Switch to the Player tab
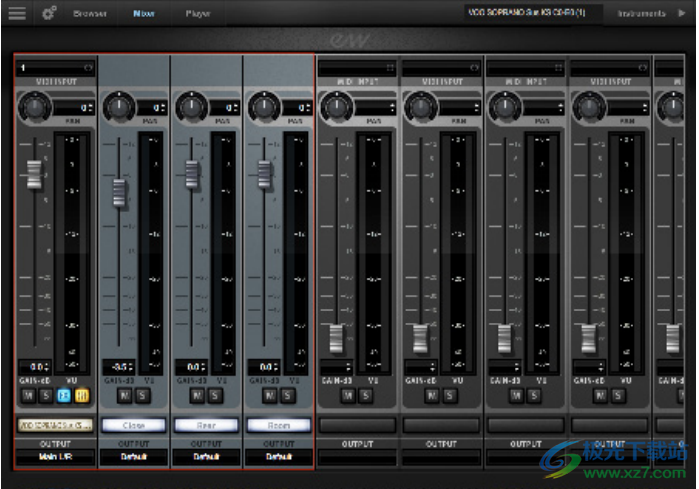Image resolution: width=699 pixels, height=489 pixels. (198, 13)
